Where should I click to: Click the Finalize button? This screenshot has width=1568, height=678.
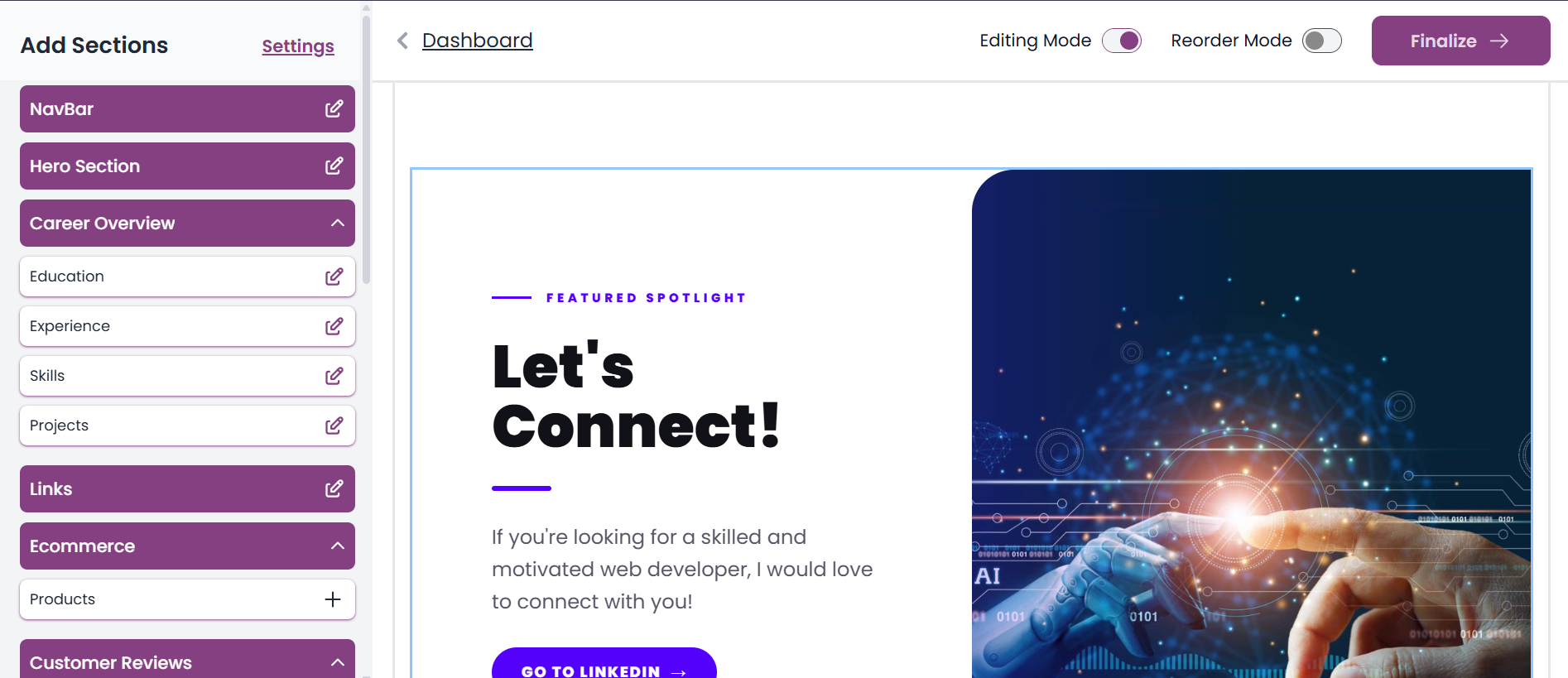point(1460,40)
